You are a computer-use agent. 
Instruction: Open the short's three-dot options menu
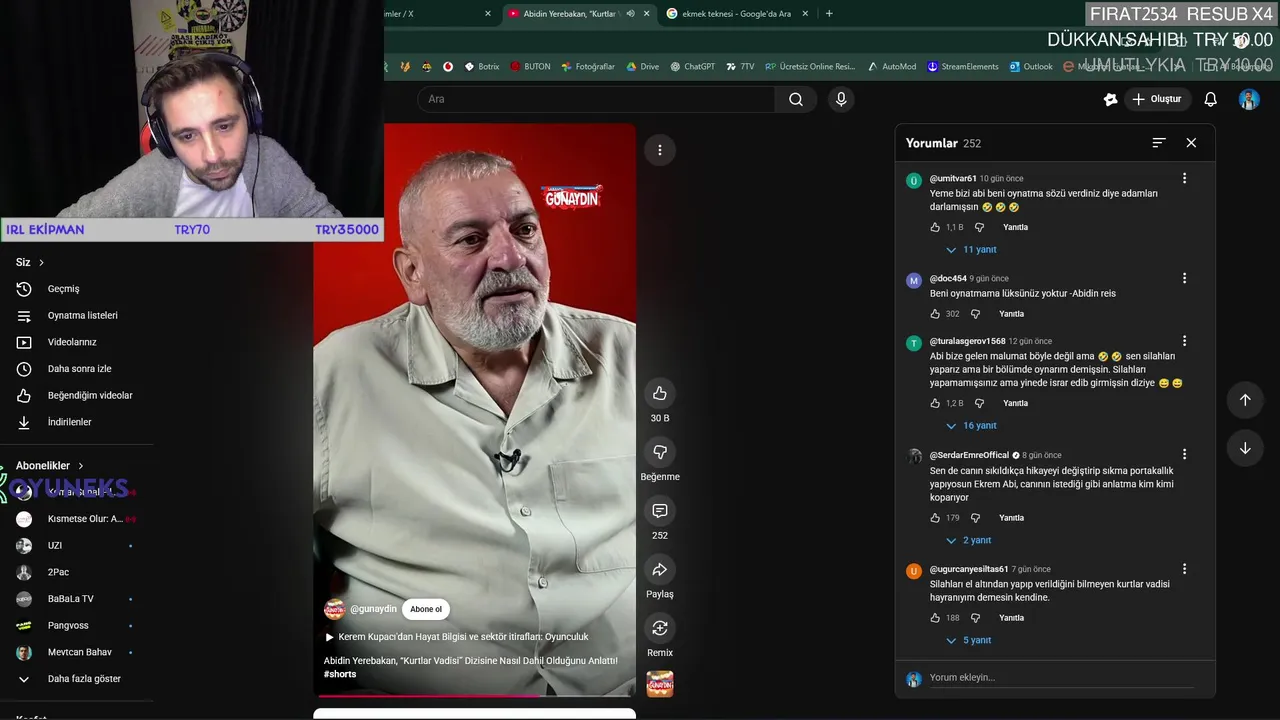(x=659, y=150)
